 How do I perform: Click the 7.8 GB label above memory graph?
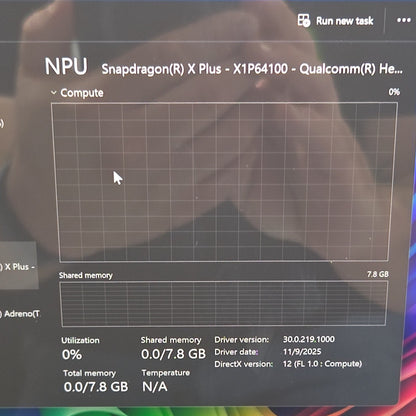[x=378, y=274]
